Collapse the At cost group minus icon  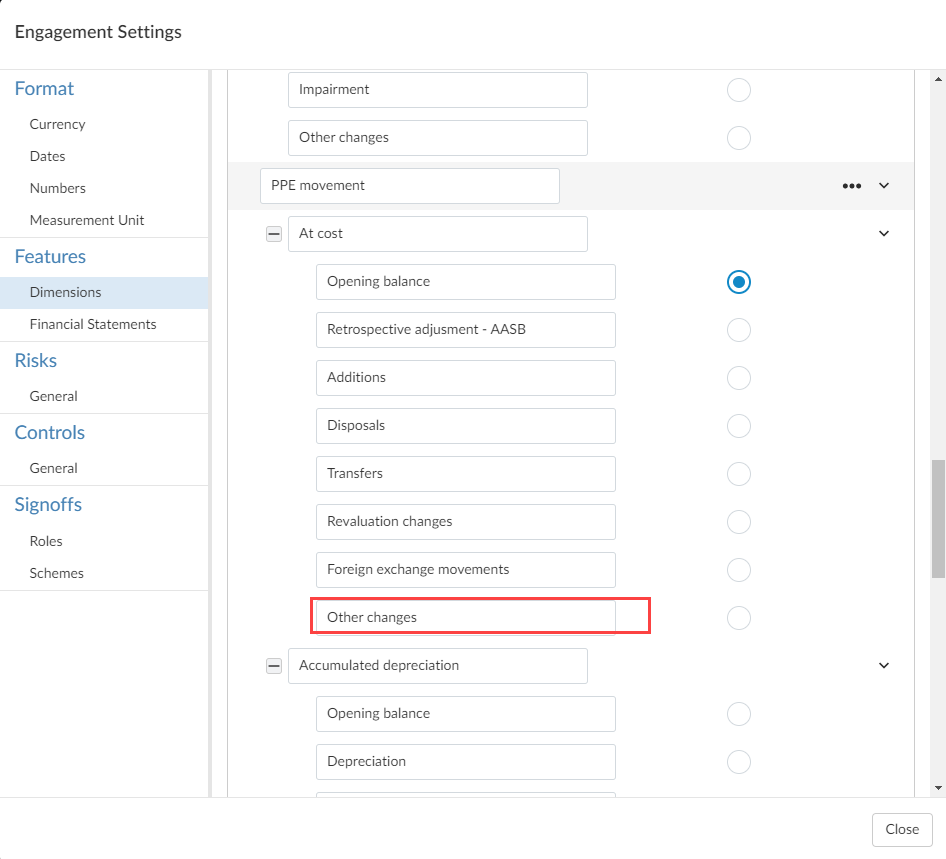pyautogui.click(x=274, y=234)
